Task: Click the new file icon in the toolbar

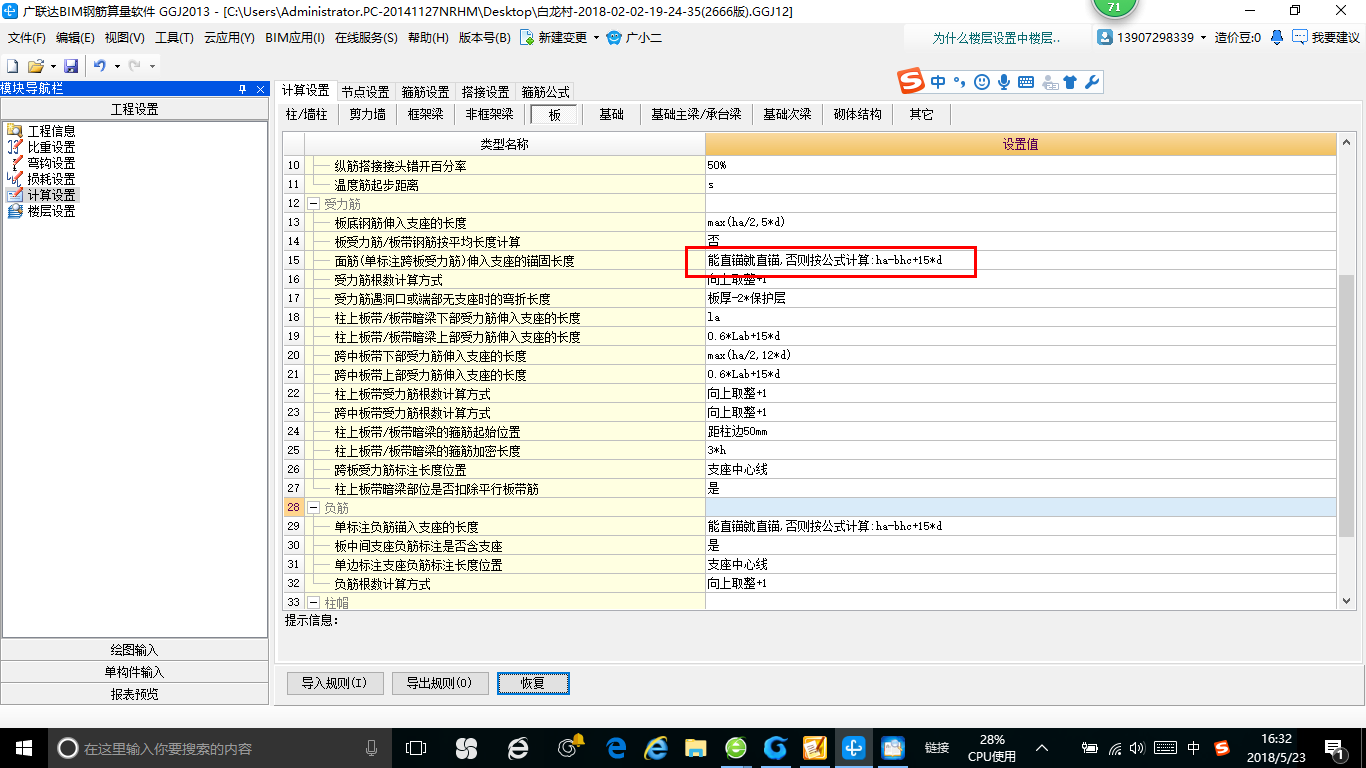Action: (x=12, y=66)
